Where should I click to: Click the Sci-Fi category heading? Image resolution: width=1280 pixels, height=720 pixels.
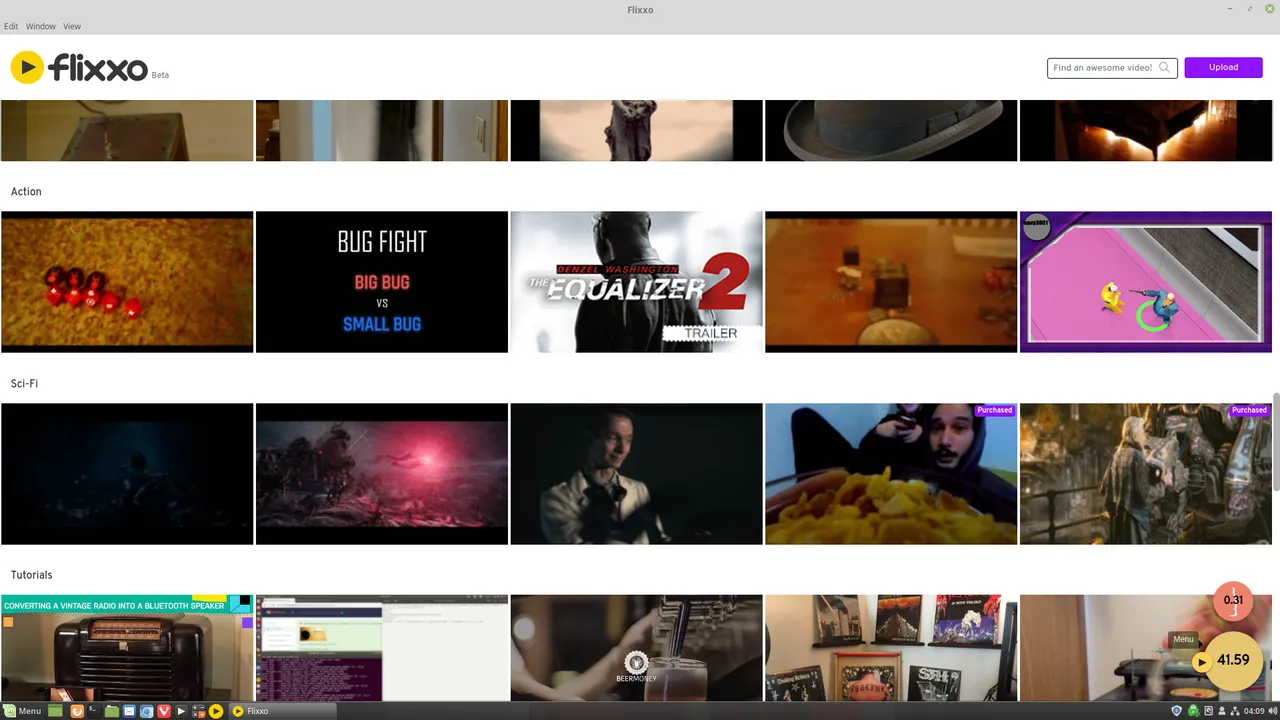coord(24,383)
